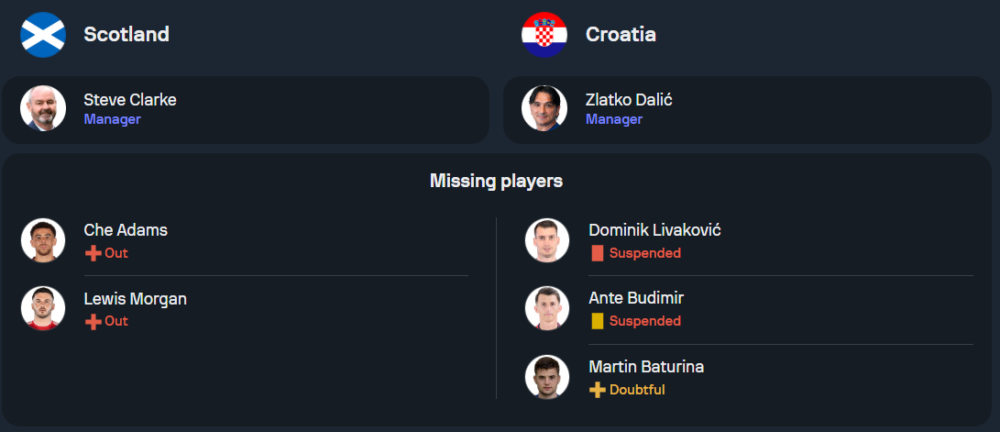Select the Zlatko Dalić name link
Viewport: 1000px width, 432px height.
point(629,100)
